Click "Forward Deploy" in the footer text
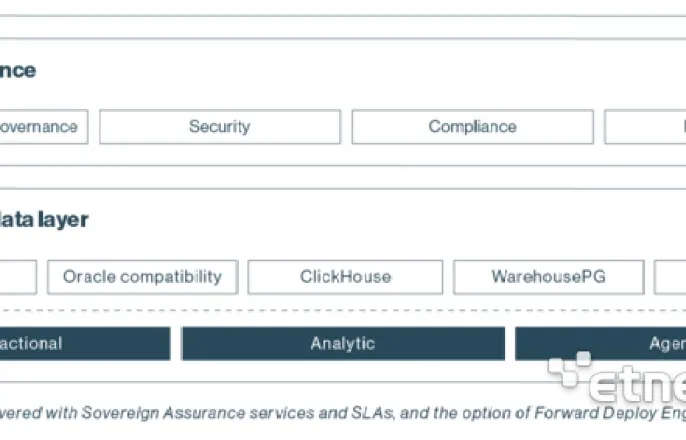 point(589,413)
